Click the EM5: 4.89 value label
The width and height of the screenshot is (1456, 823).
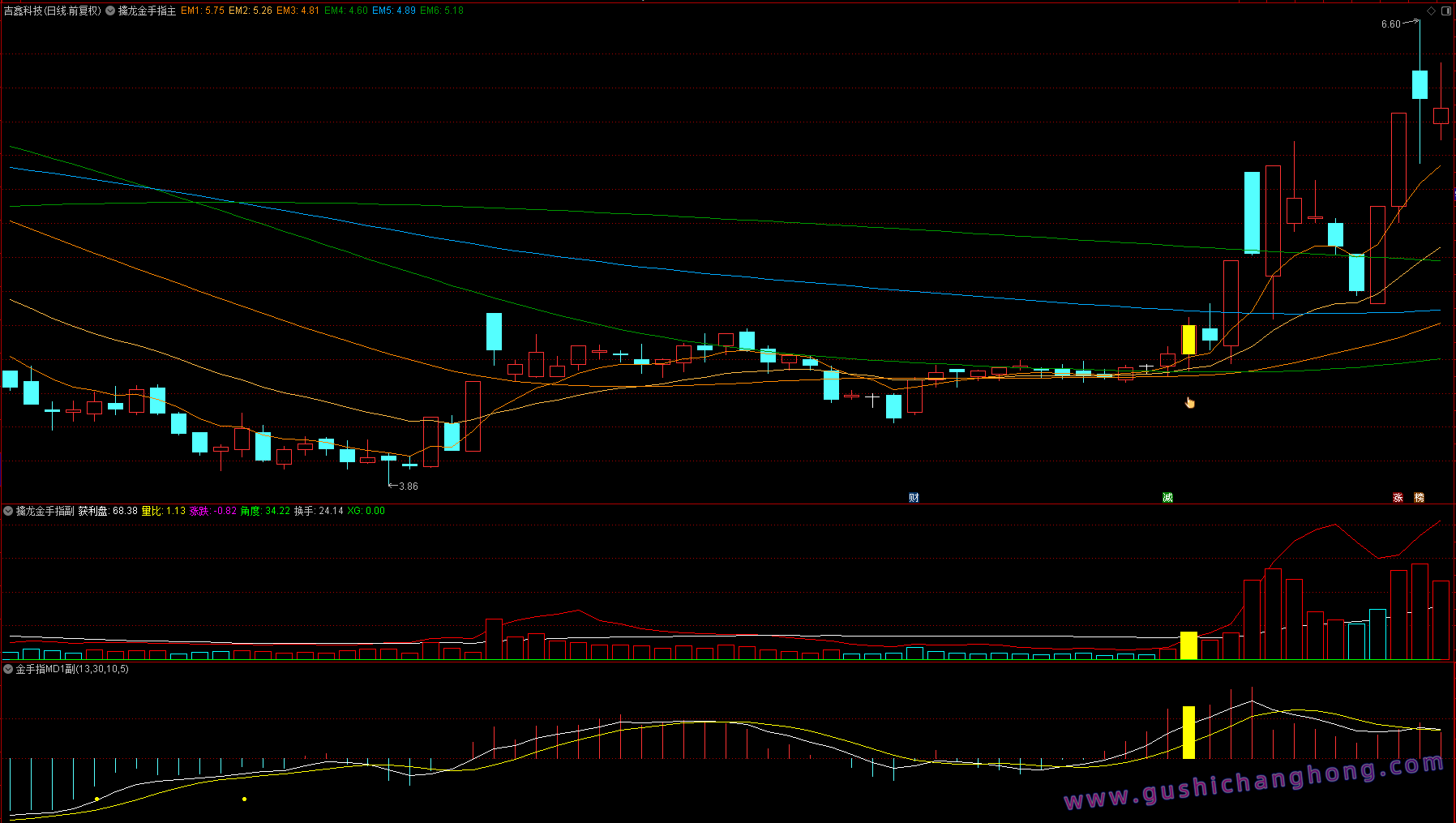point(394,11)
